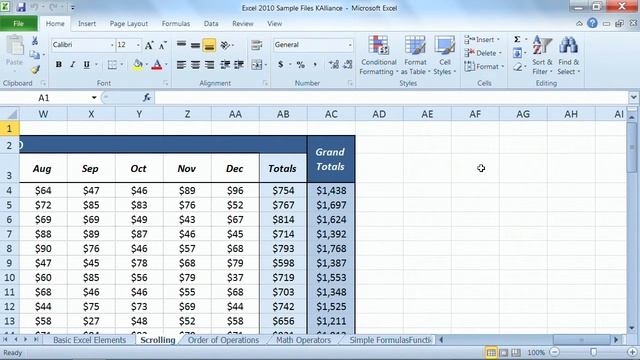
Task: Click the zoom out minus button
Action: pyautogui.click(x=554, y=352)
